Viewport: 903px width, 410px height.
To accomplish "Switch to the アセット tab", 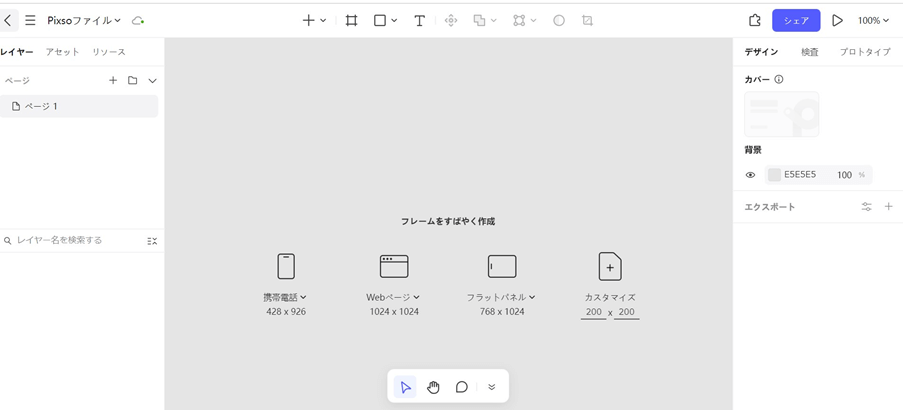I will tap(62, 52).
